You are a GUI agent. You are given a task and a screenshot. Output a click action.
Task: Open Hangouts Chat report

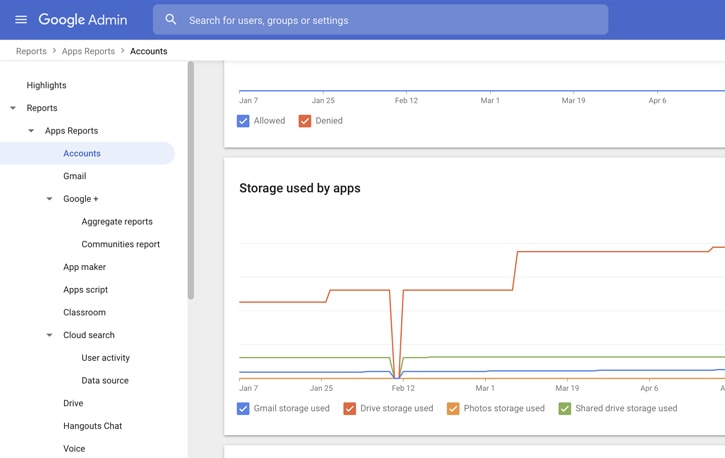pos(92,426)
